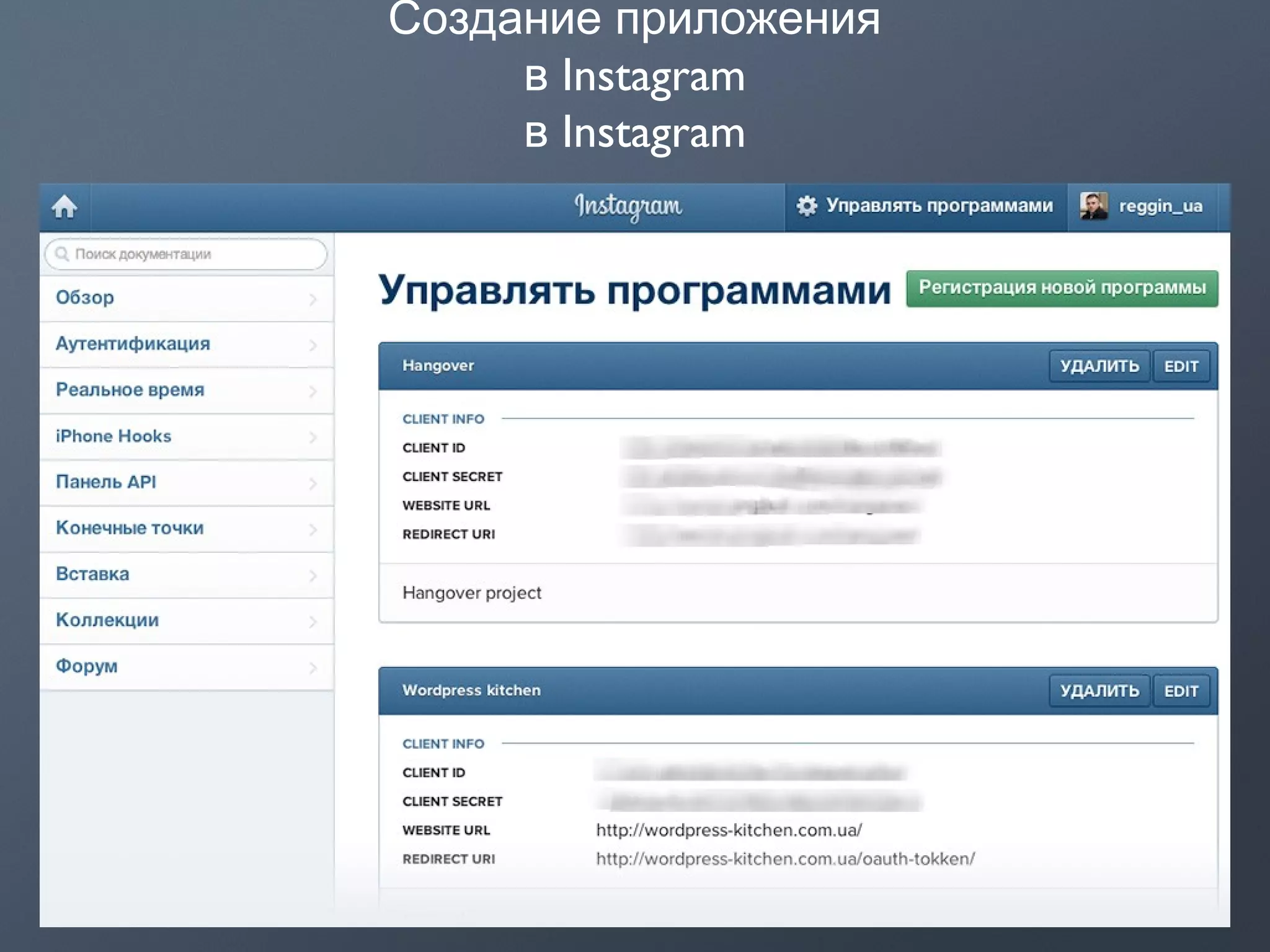The width and height of the screenshot is (1270, 952).
Task: Select Форум in the sidebar
Action: point(187,667)
